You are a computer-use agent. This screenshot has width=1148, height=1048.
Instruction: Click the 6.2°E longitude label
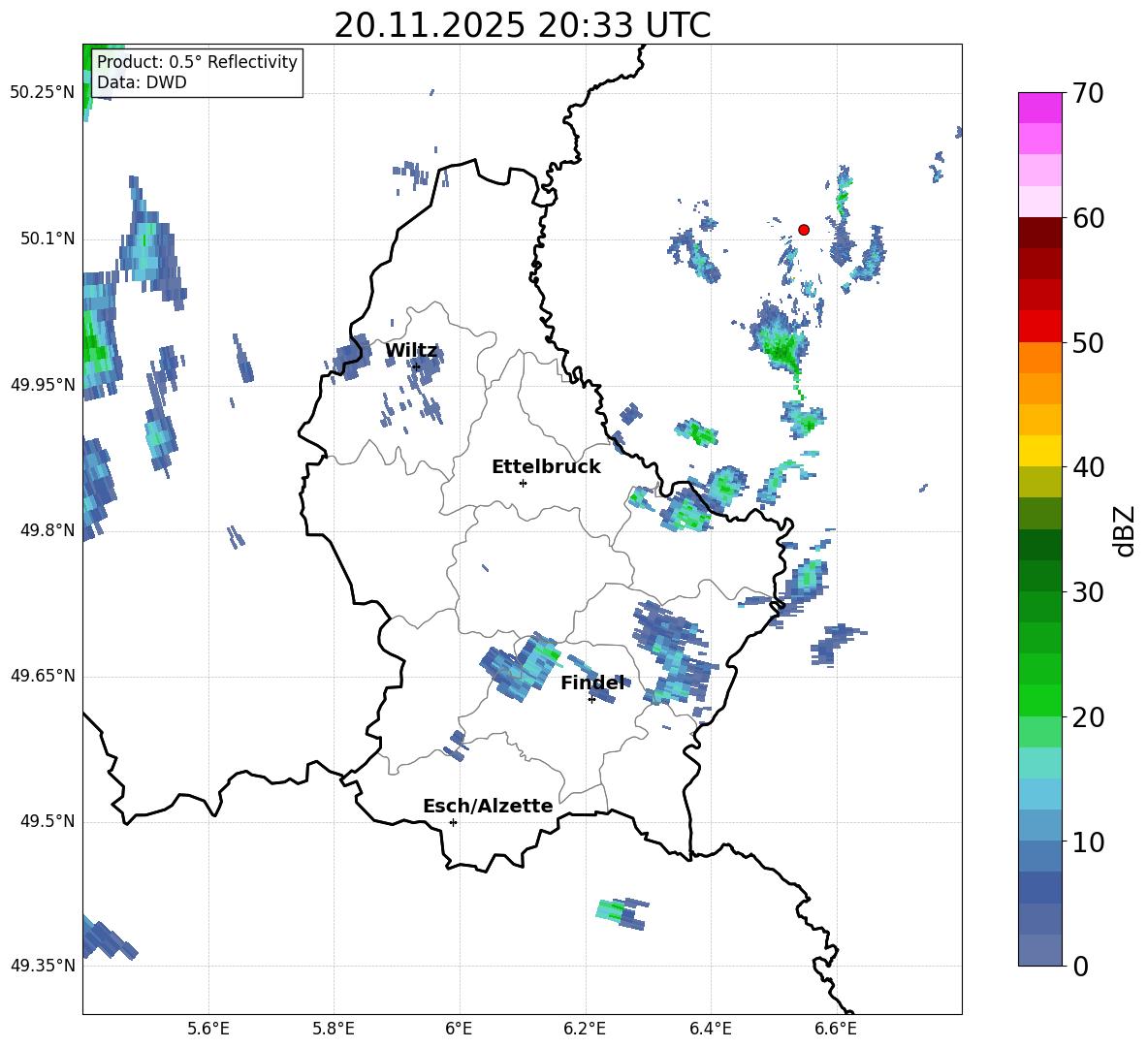pyautogui.click(x=585, y=1029)
